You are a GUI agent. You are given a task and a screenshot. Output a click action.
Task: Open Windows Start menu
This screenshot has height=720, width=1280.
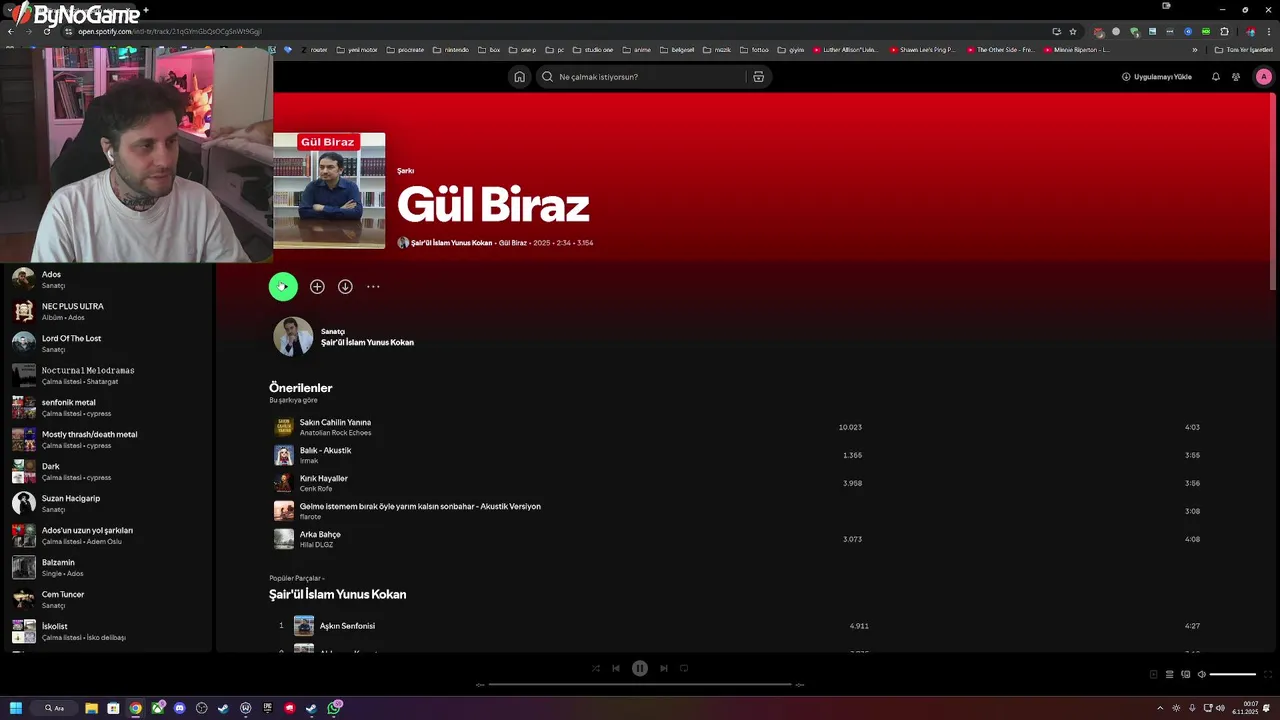tap(16, 708)
